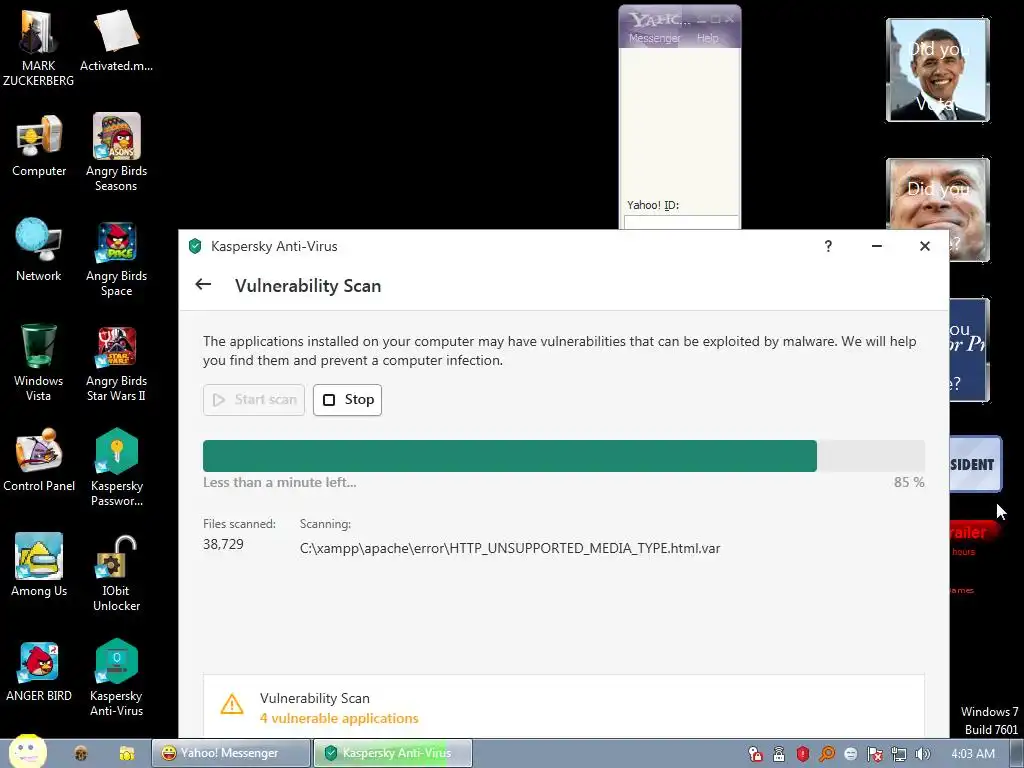Image resolution: width=1024 pixels, height=768 pixels.
Task: Click the 'Less than a minute left...' text
Action: click(x=280, y=483)
